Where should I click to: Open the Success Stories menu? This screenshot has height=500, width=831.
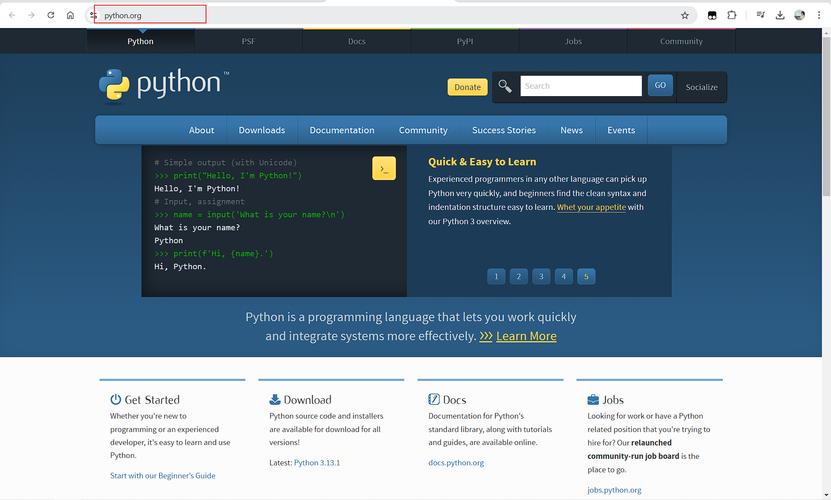[x=504, y=130]
